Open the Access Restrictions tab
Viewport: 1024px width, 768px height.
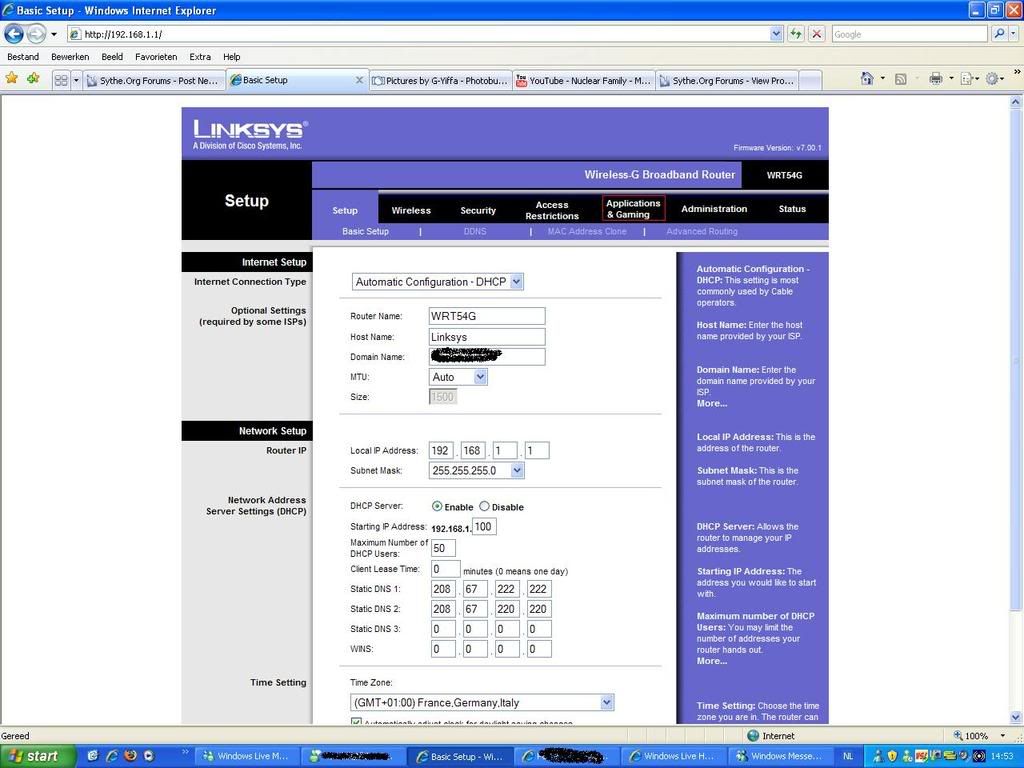coord(552,210)
